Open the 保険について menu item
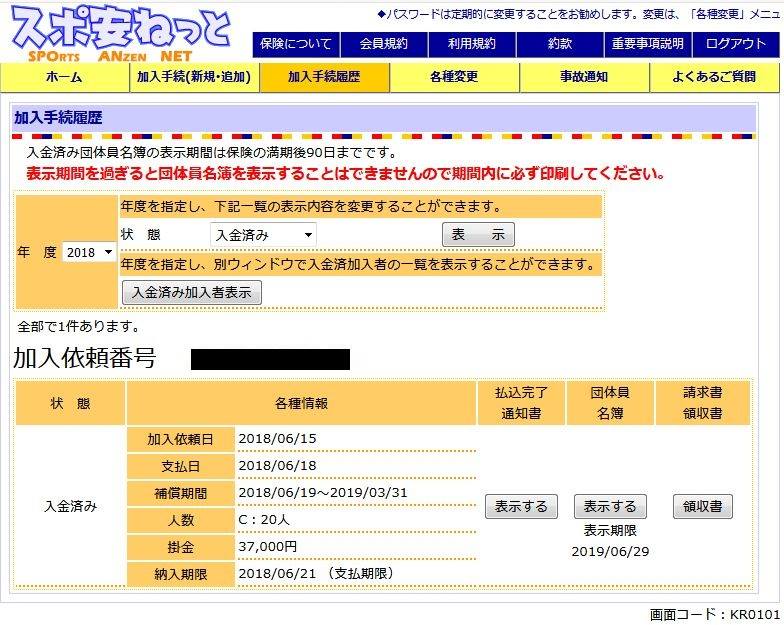 pos(296,44)
